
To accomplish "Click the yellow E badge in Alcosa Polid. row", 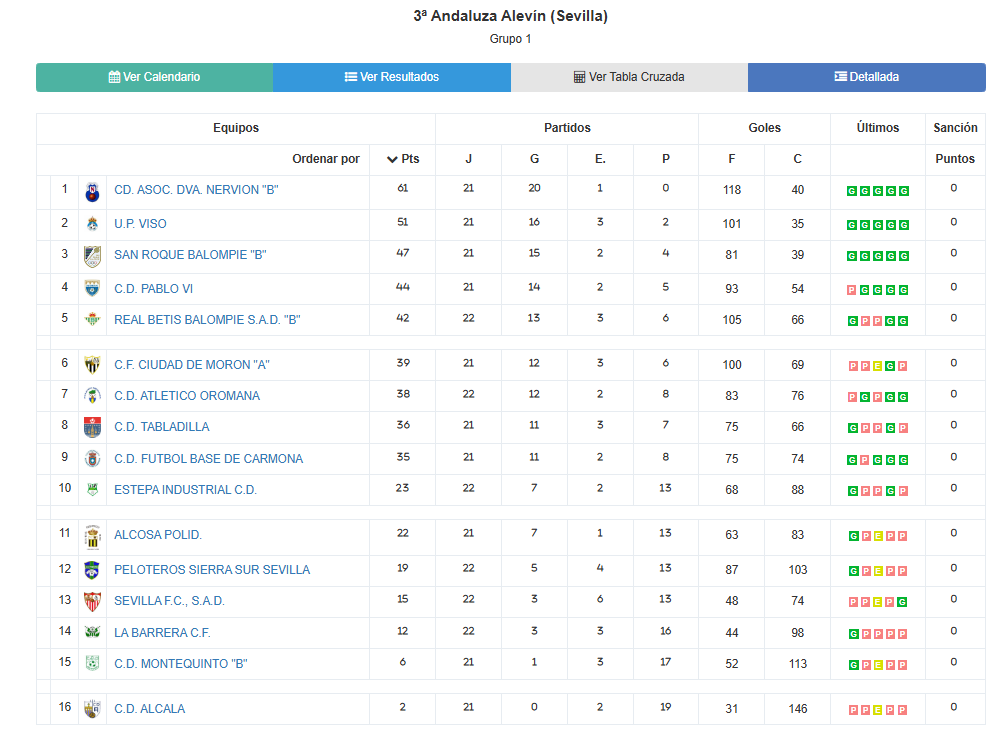I will pyautogui.click(x=878, y=536).
